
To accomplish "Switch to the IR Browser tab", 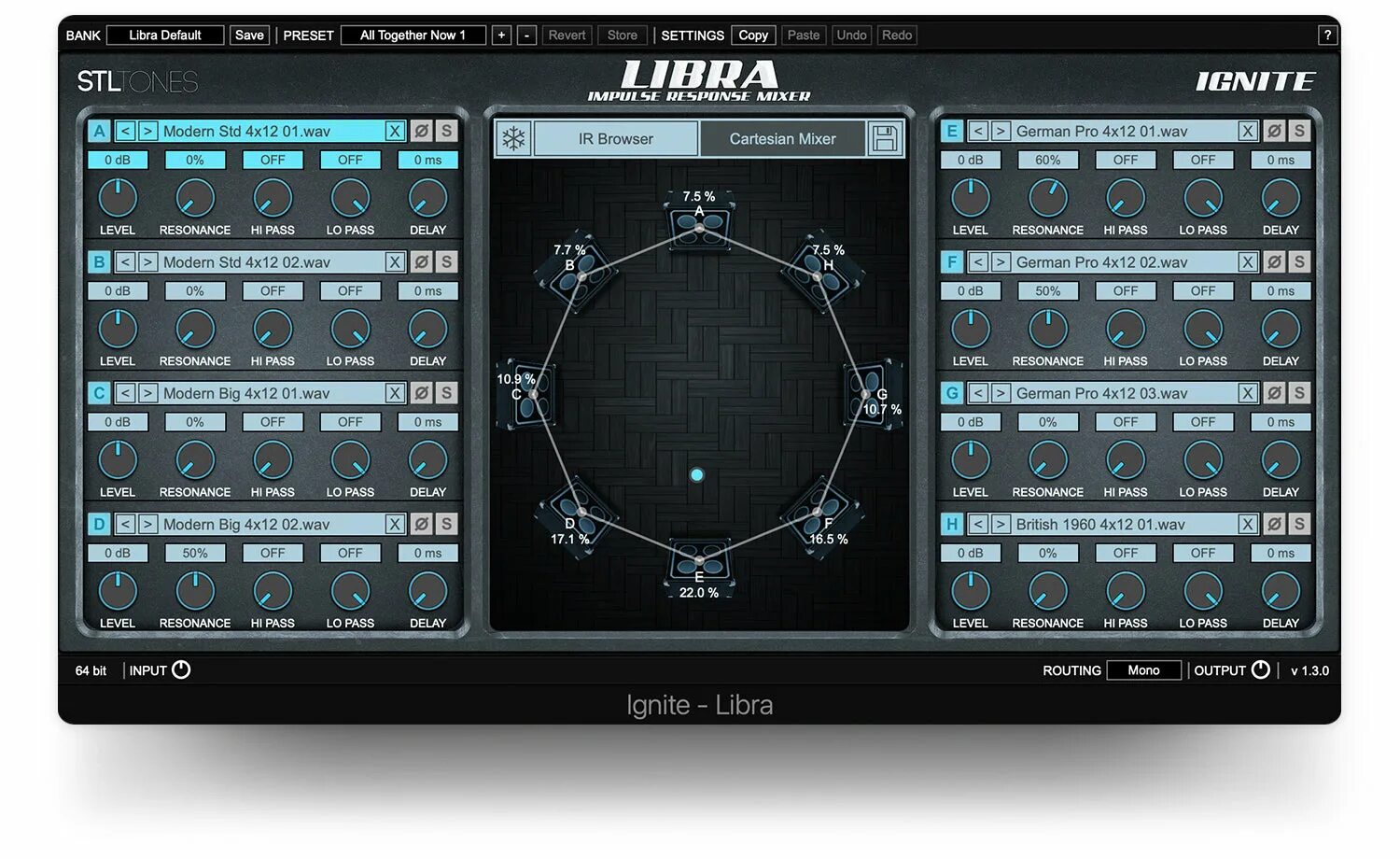I will click(x=616, y=138).
